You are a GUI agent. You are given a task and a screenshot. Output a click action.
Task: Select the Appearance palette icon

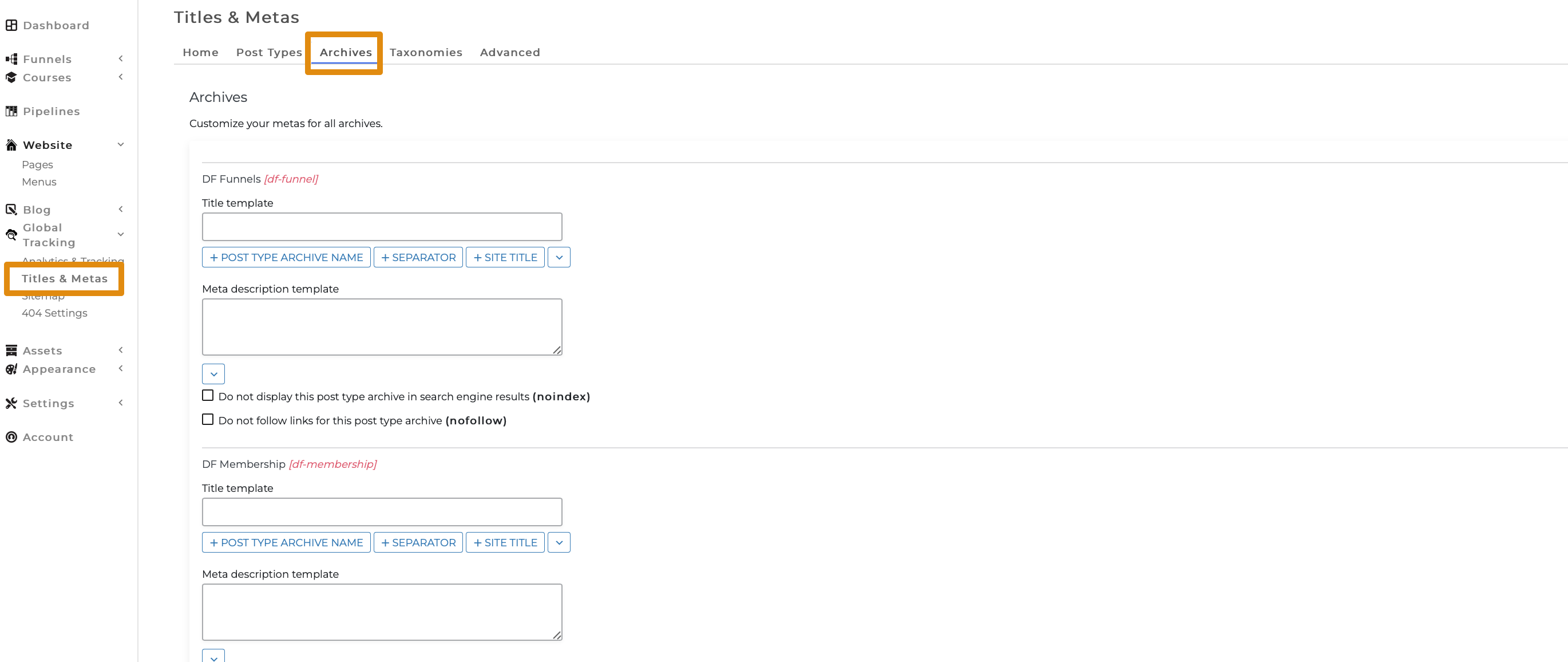pyautogui.click(x=10, y=369)
